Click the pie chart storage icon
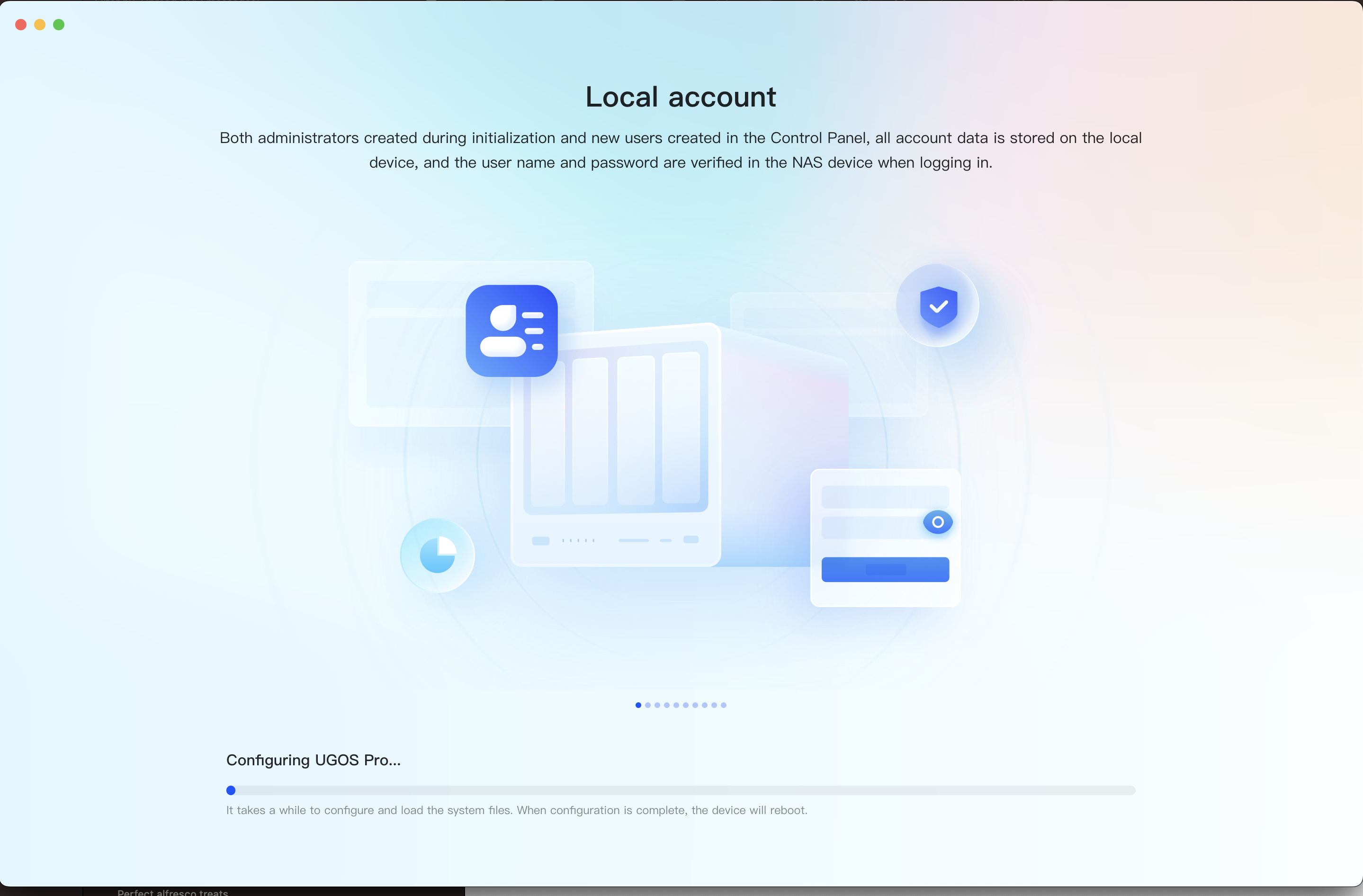 pos(438,555)
